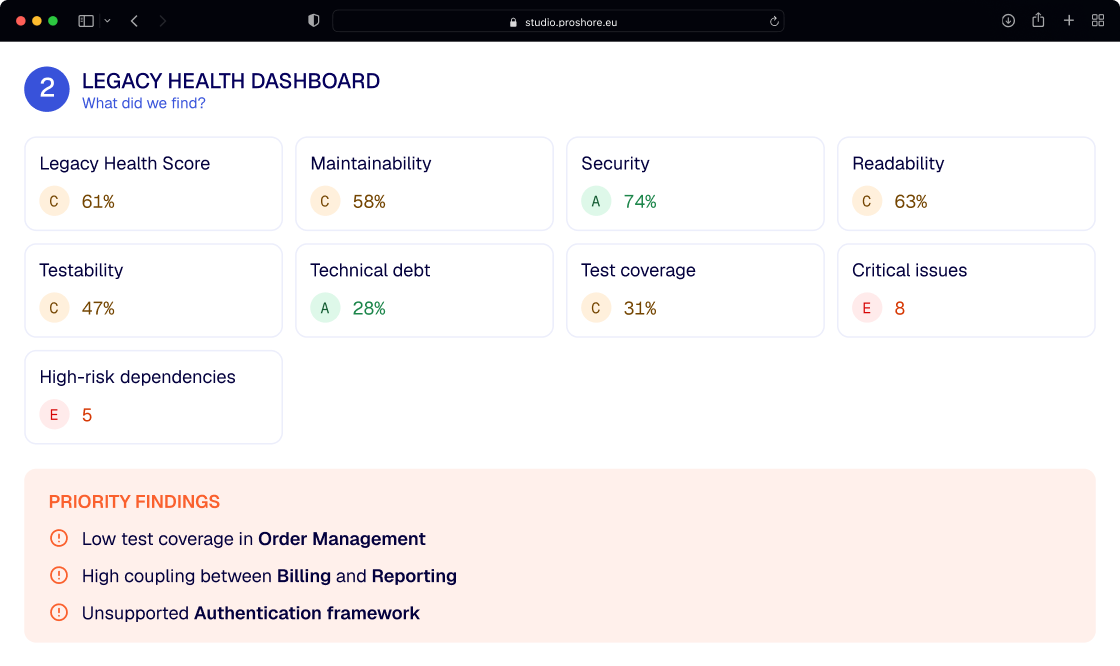Click the E grade badge in High-risk dependencies

click(54, 414)
